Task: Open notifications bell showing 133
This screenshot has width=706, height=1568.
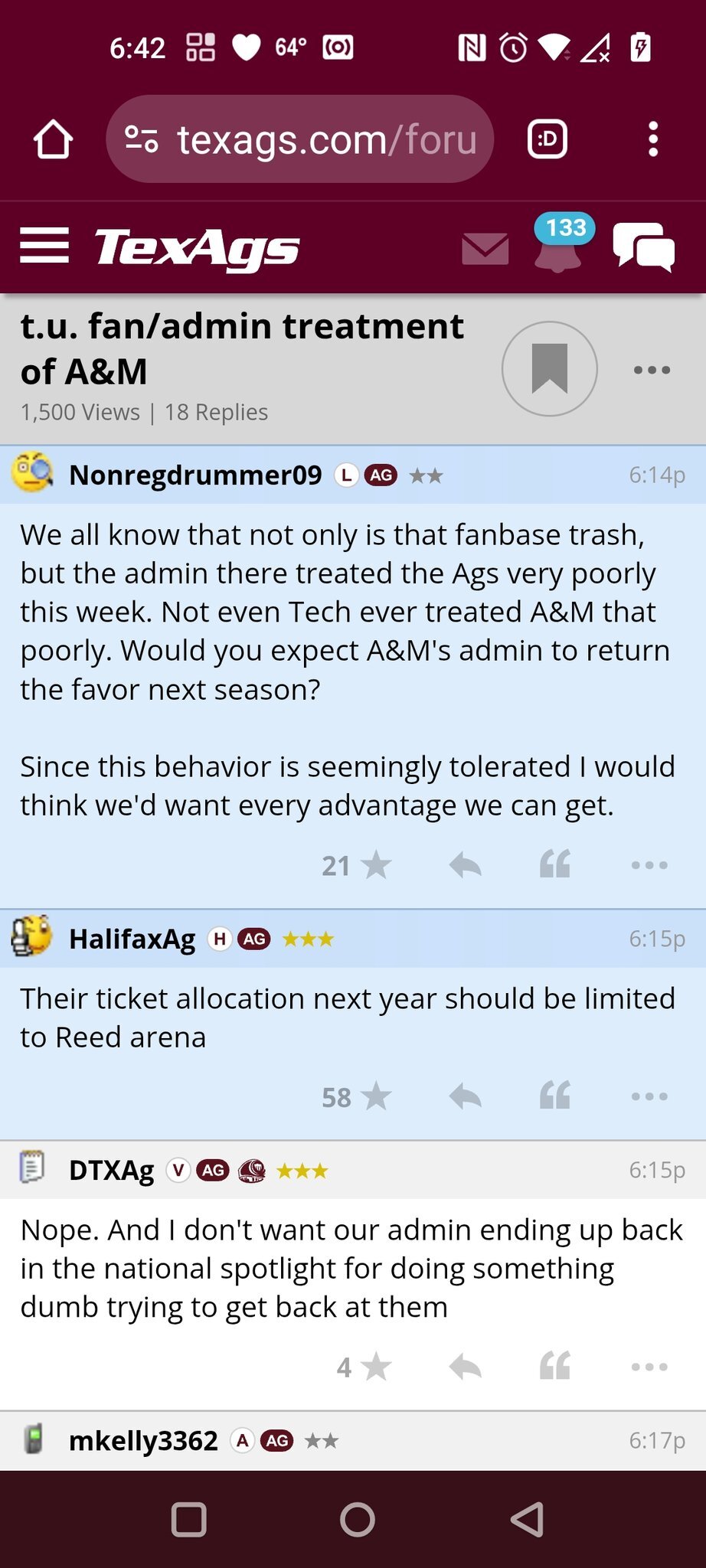Action: tap(558, 247)
